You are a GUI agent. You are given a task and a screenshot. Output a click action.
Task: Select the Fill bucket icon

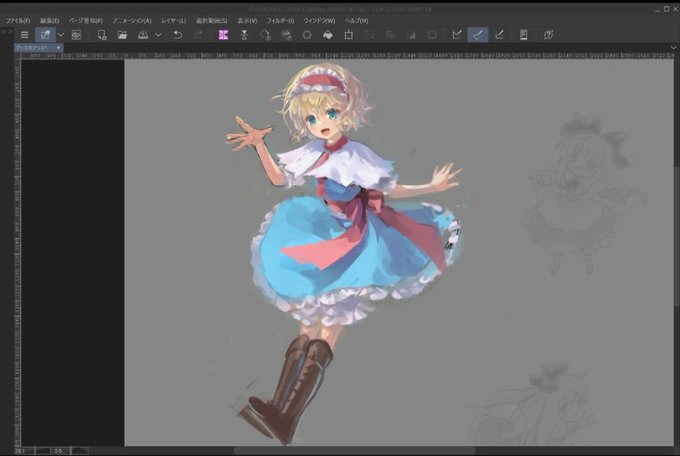328,35
